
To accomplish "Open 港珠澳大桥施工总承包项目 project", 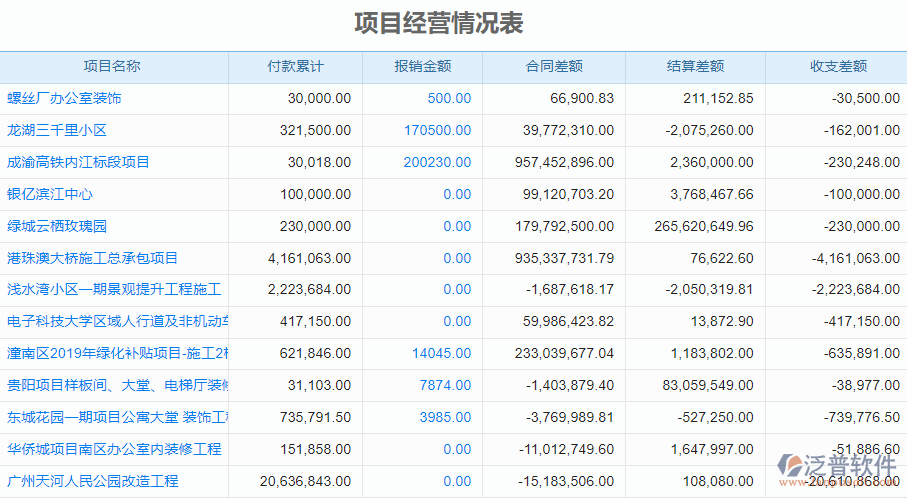I will point(92,258).
